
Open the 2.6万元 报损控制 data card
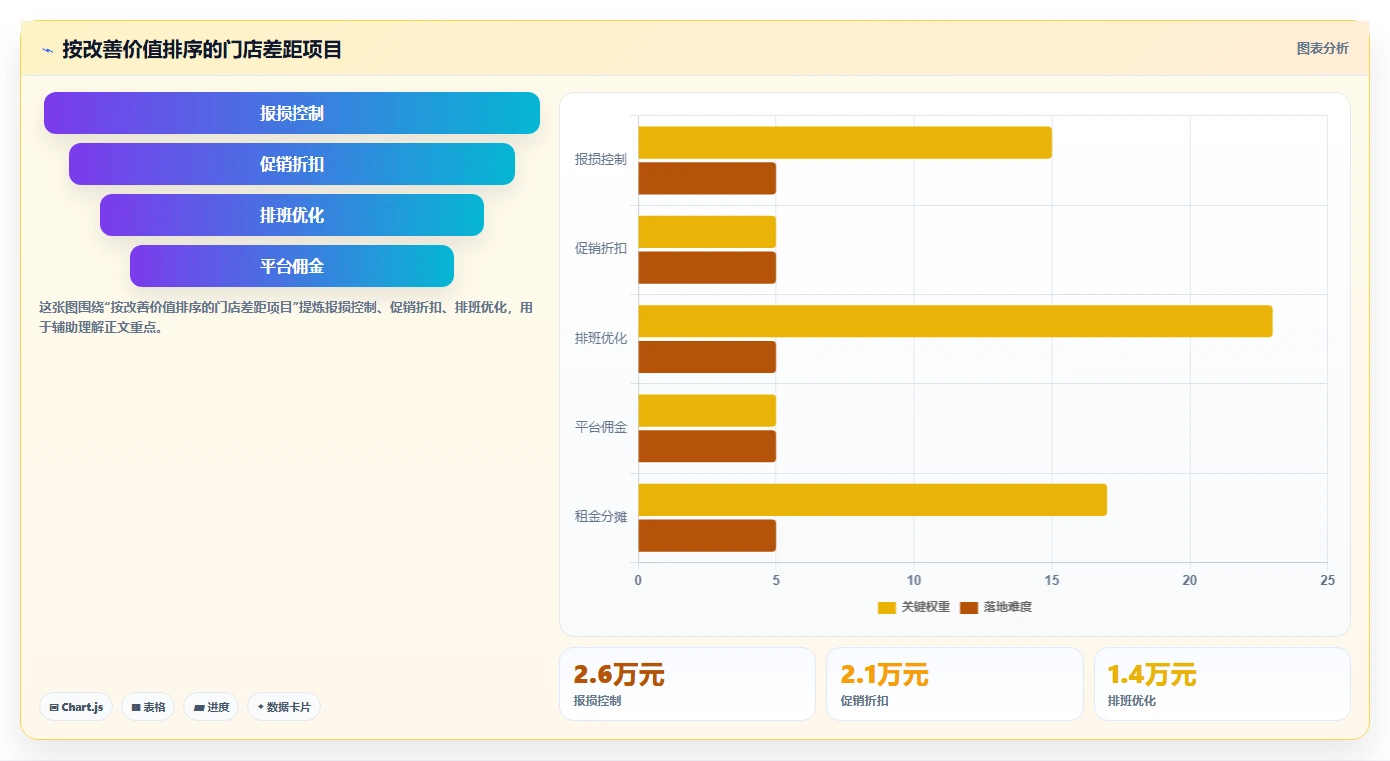(x=688, y=684)
